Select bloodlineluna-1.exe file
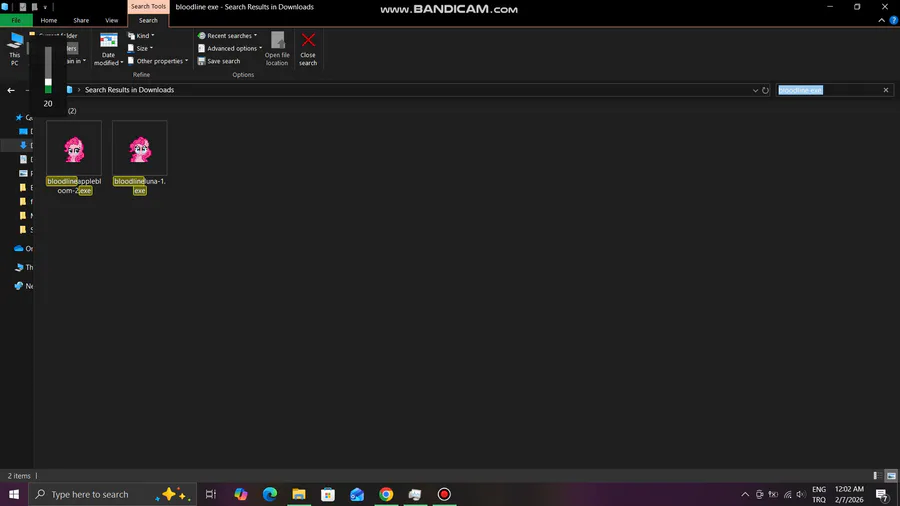Screen dimensions: 900x506 tap(139, 158)
